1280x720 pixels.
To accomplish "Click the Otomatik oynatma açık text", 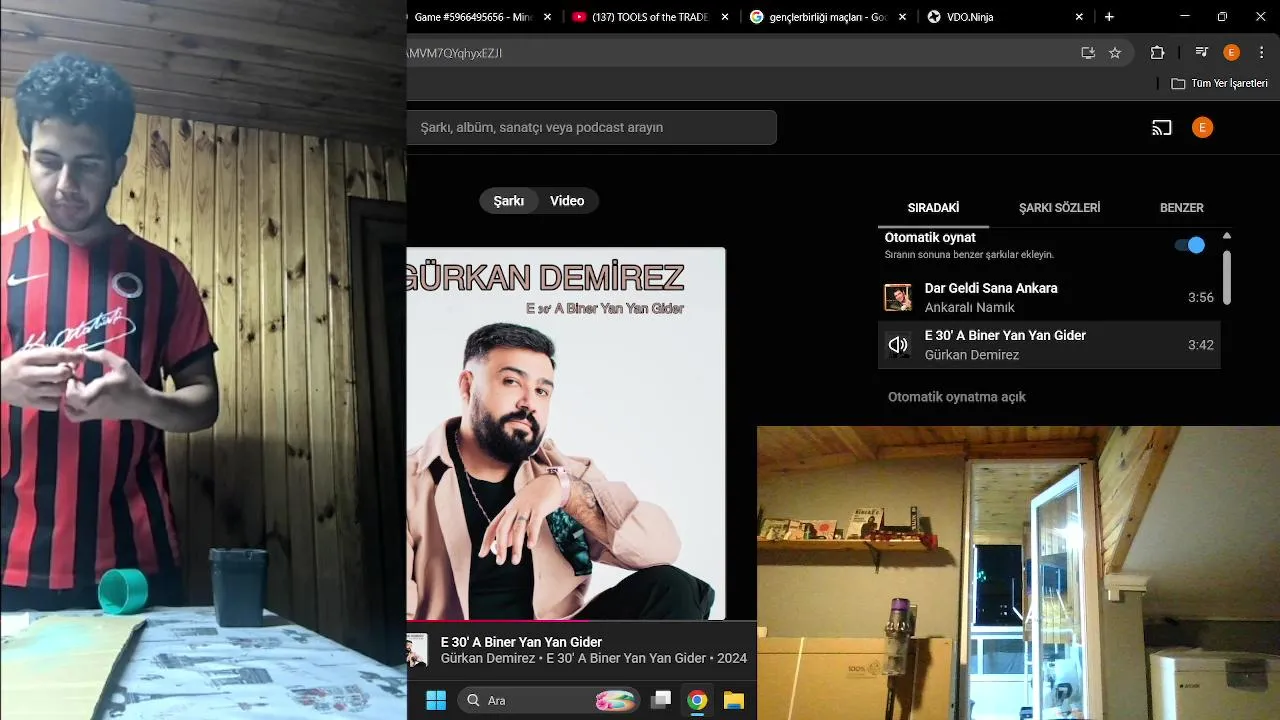I will coord(957,397).
